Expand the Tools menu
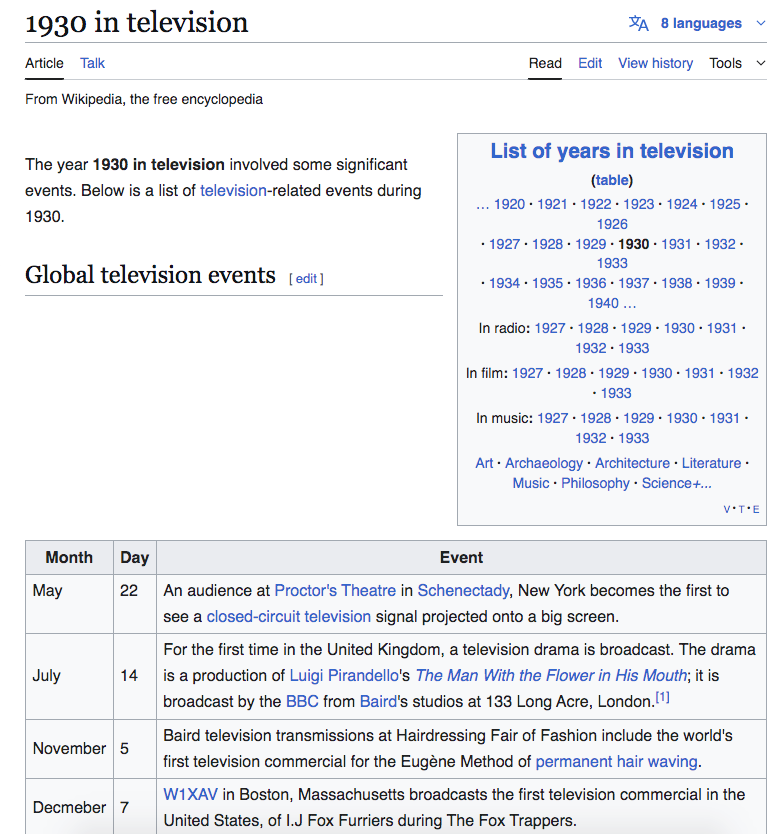784x834 pixels. click(737, 63)
